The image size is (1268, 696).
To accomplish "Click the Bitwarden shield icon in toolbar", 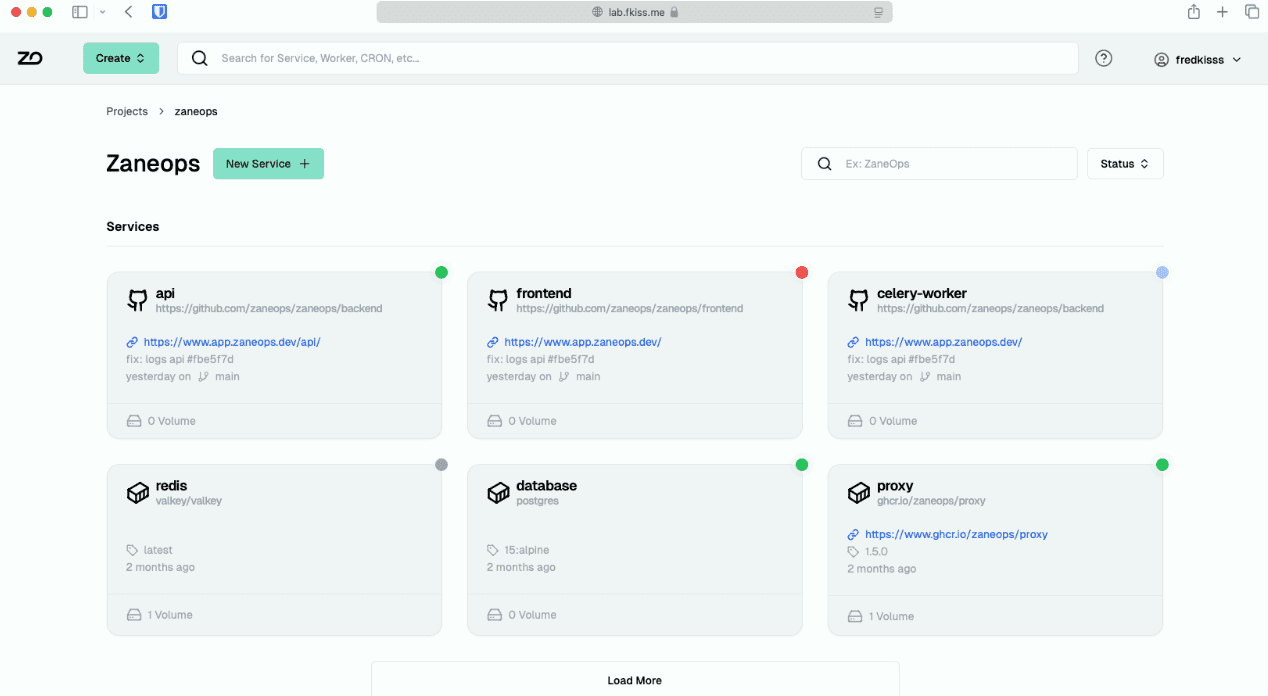I will coord(160,12).
